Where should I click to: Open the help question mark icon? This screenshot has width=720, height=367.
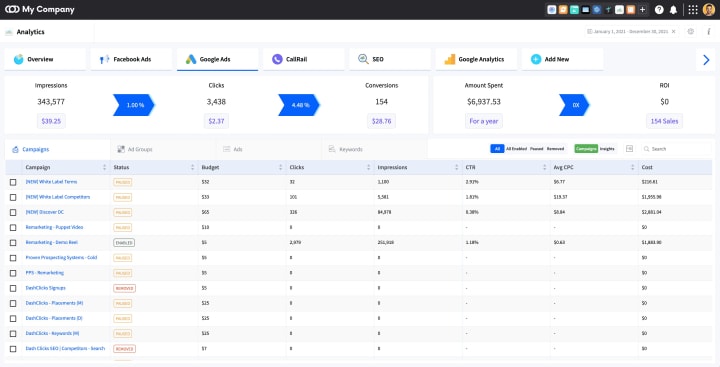[x=659, y=10]
